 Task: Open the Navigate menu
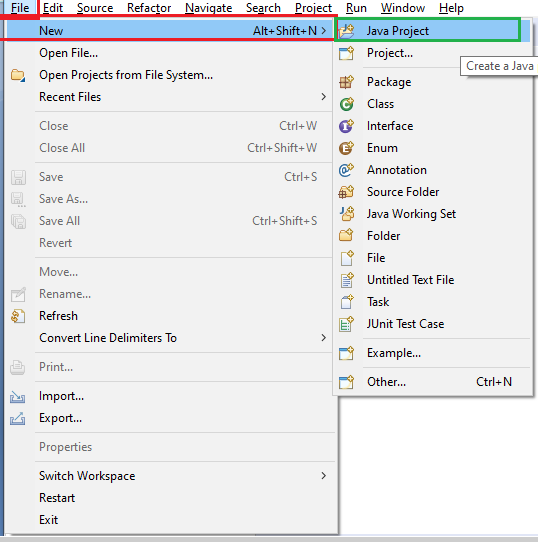point(208,8)
